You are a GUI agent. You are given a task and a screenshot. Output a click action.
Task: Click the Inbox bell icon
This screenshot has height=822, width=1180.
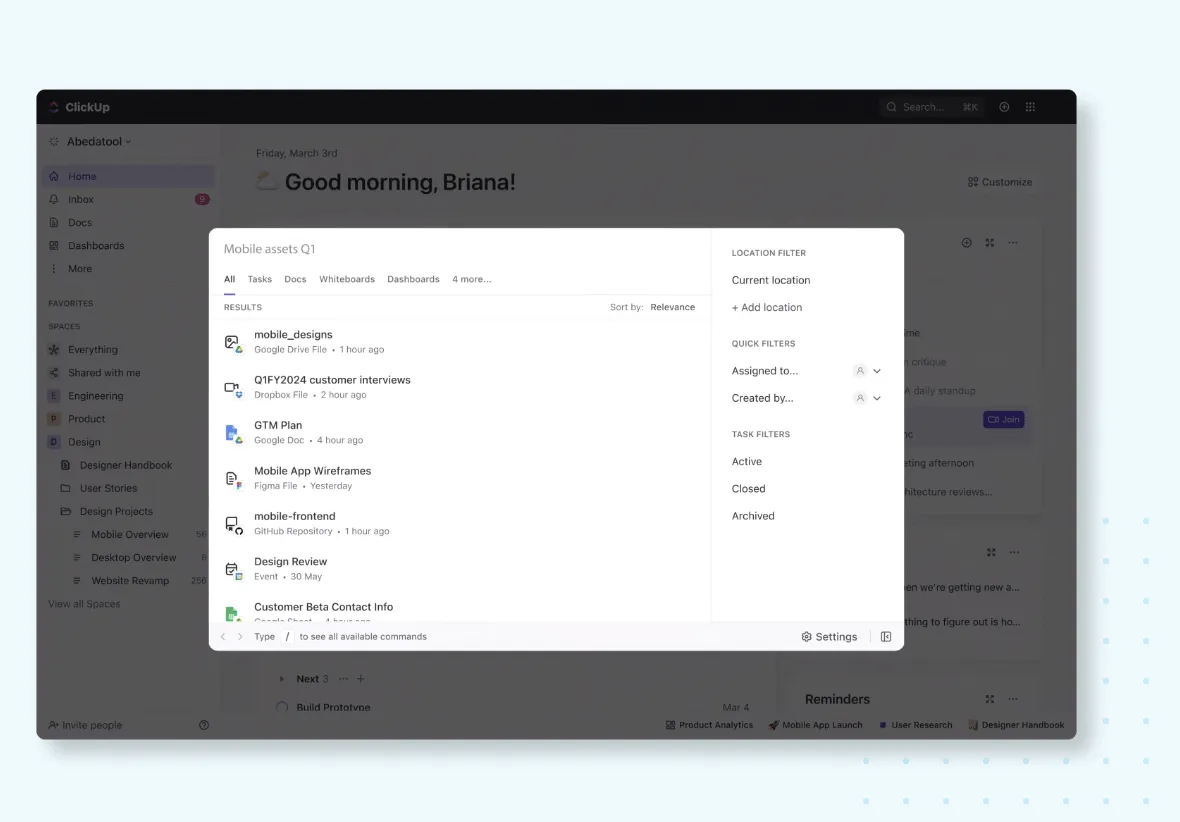coord(54,199)
